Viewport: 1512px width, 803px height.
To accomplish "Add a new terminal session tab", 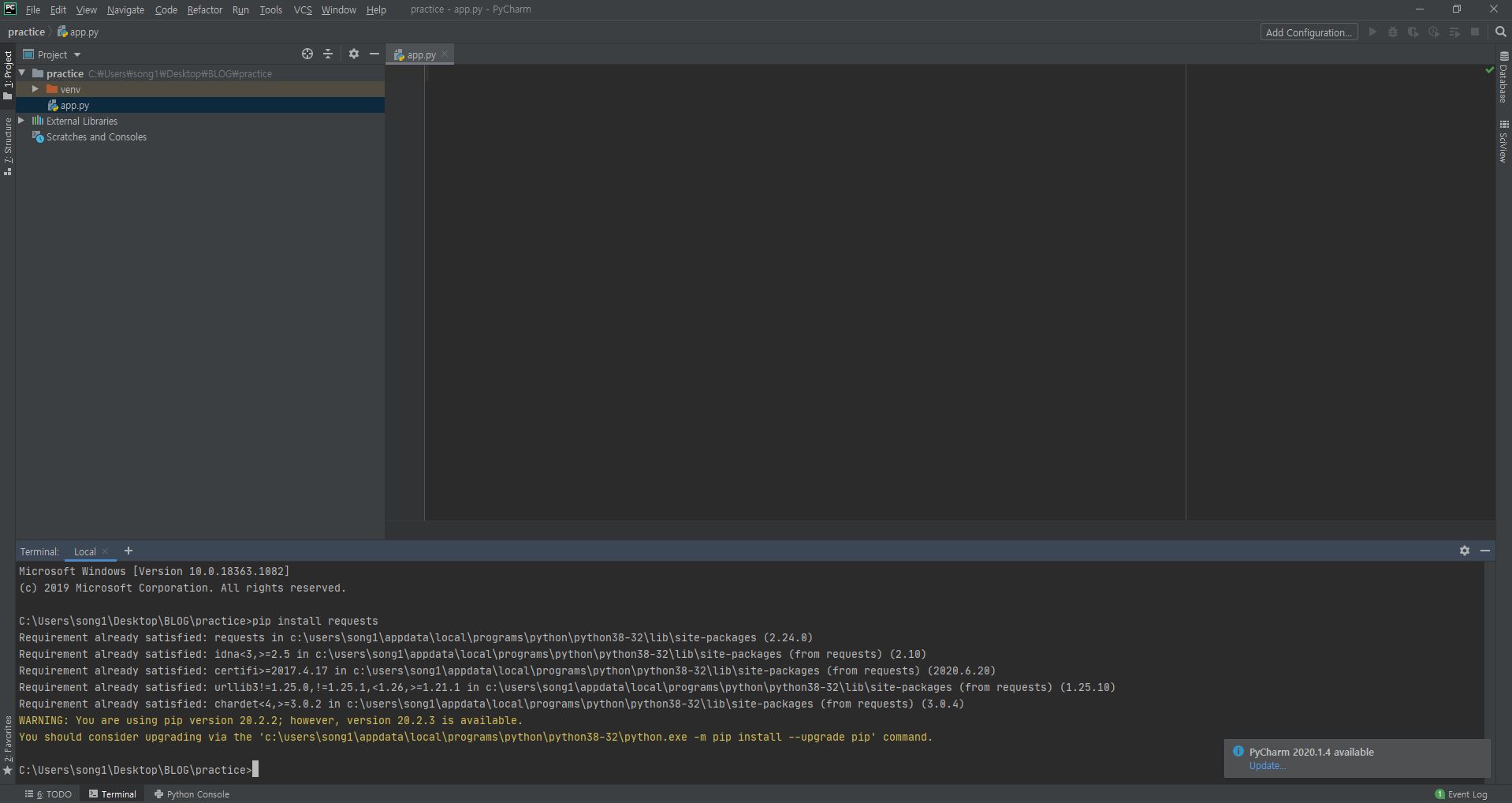I will pos(128,551).
